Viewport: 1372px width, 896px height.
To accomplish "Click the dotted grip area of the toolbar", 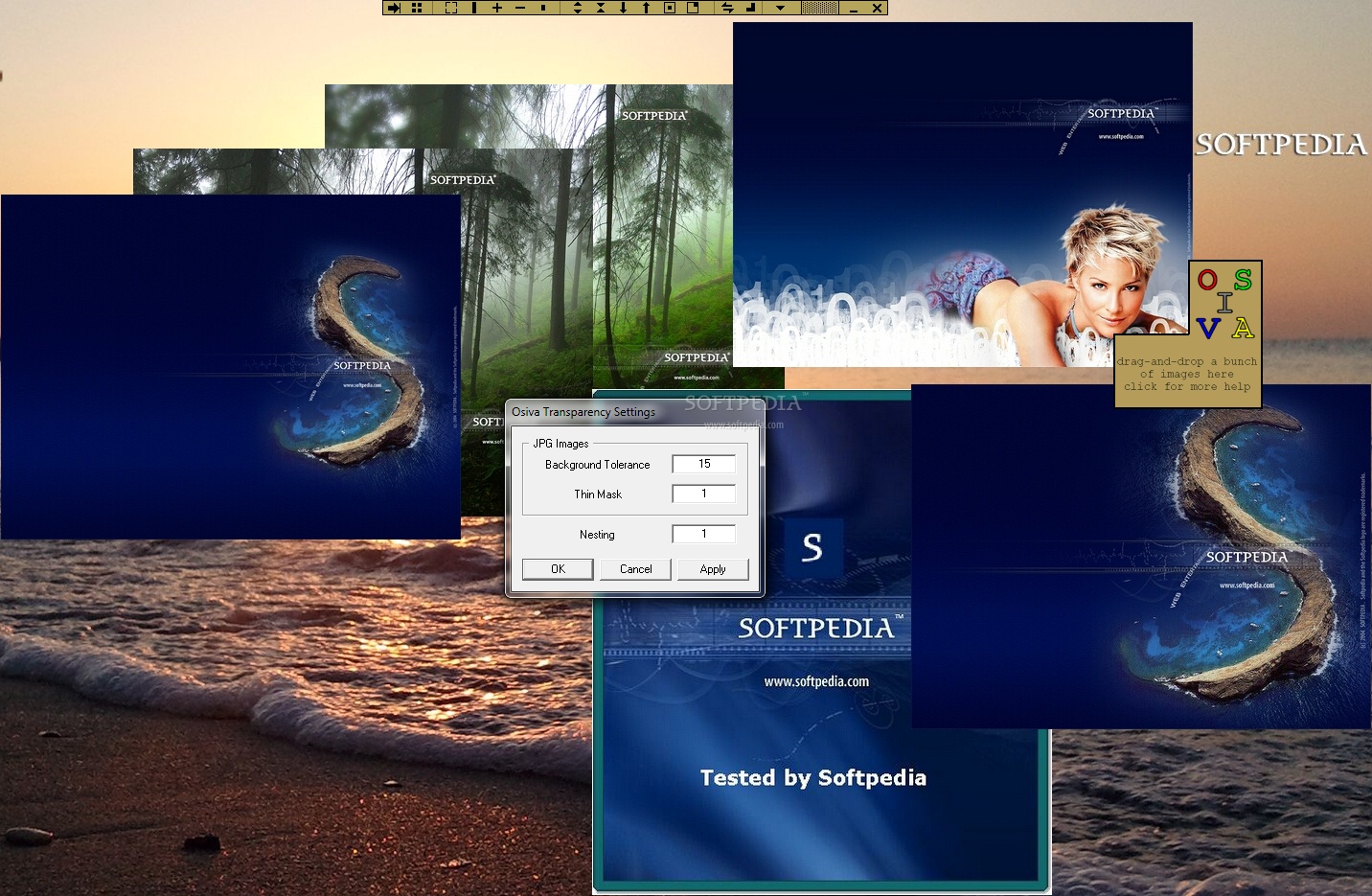I will point(819,8).
